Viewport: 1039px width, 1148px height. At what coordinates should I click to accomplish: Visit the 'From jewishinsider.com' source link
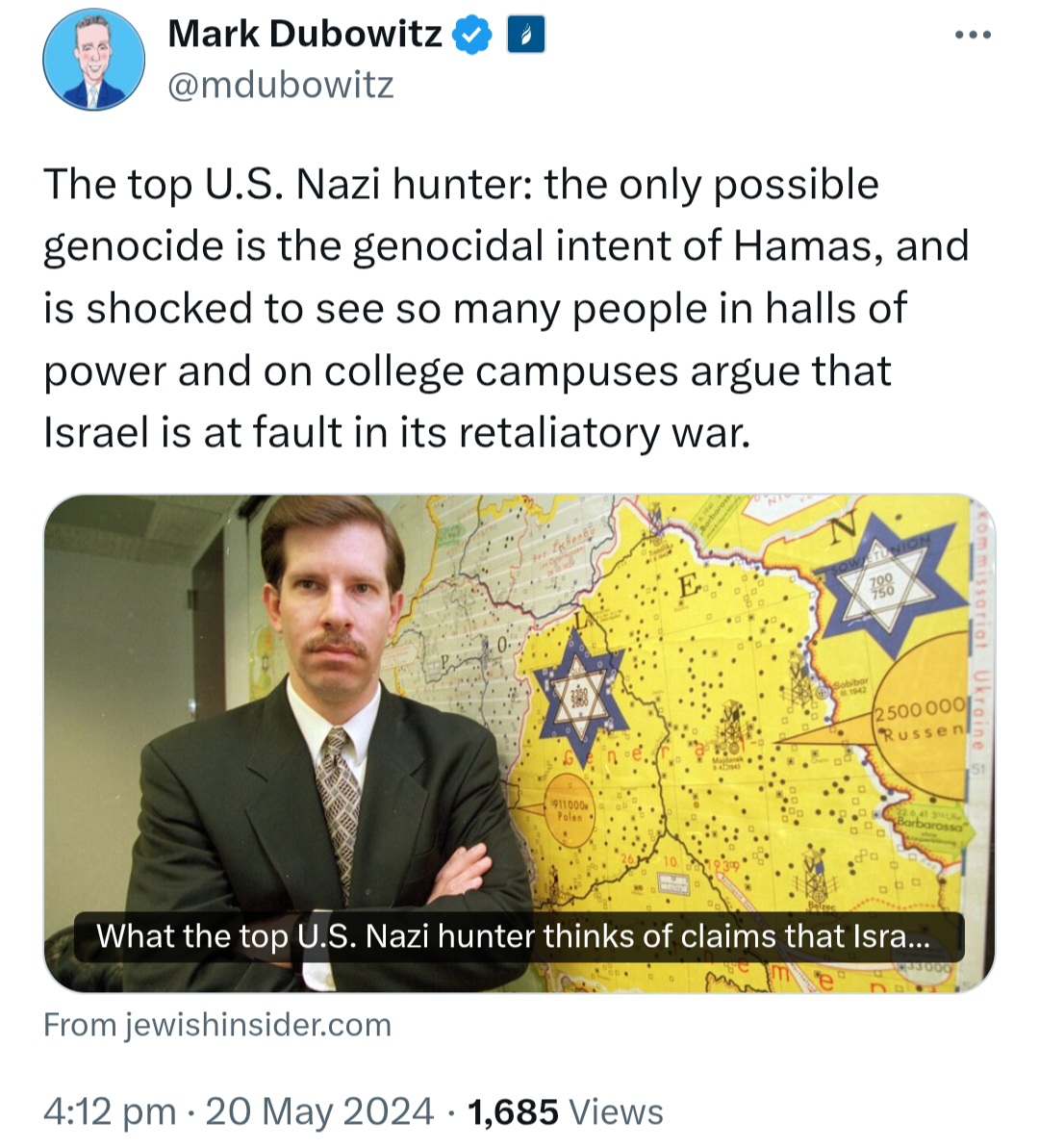tap(216, 1024)
